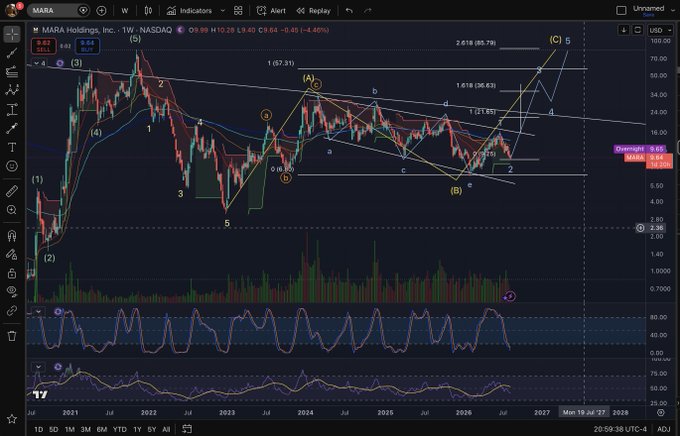The image size is (680, 436).
Task: Open candlestick chart type selector
Action: pos(148,10)
